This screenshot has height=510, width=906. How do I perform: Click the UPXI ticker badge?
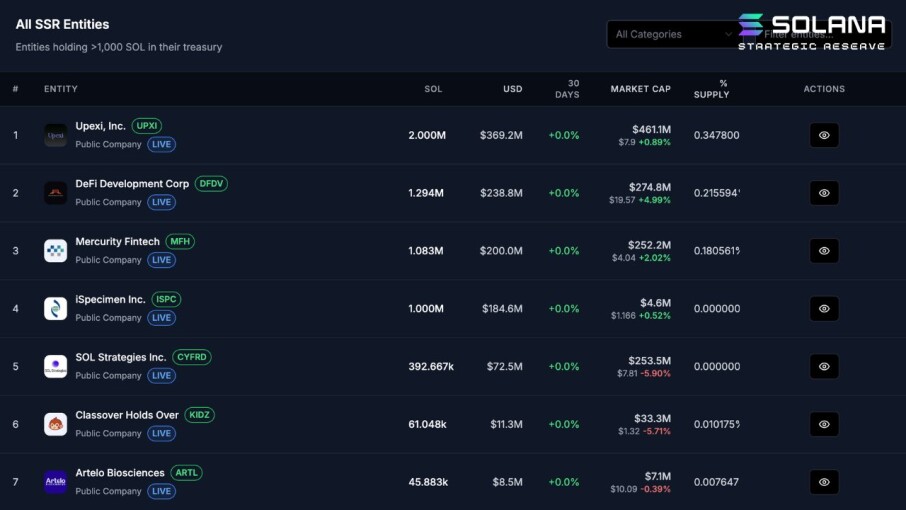click(x=147, y=125)
